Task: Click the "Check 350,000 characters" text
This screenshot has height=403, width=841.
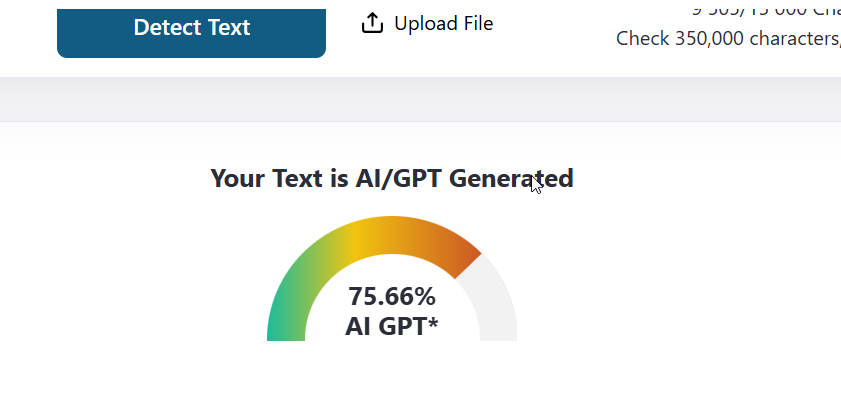Action: [x=727, y=39]
